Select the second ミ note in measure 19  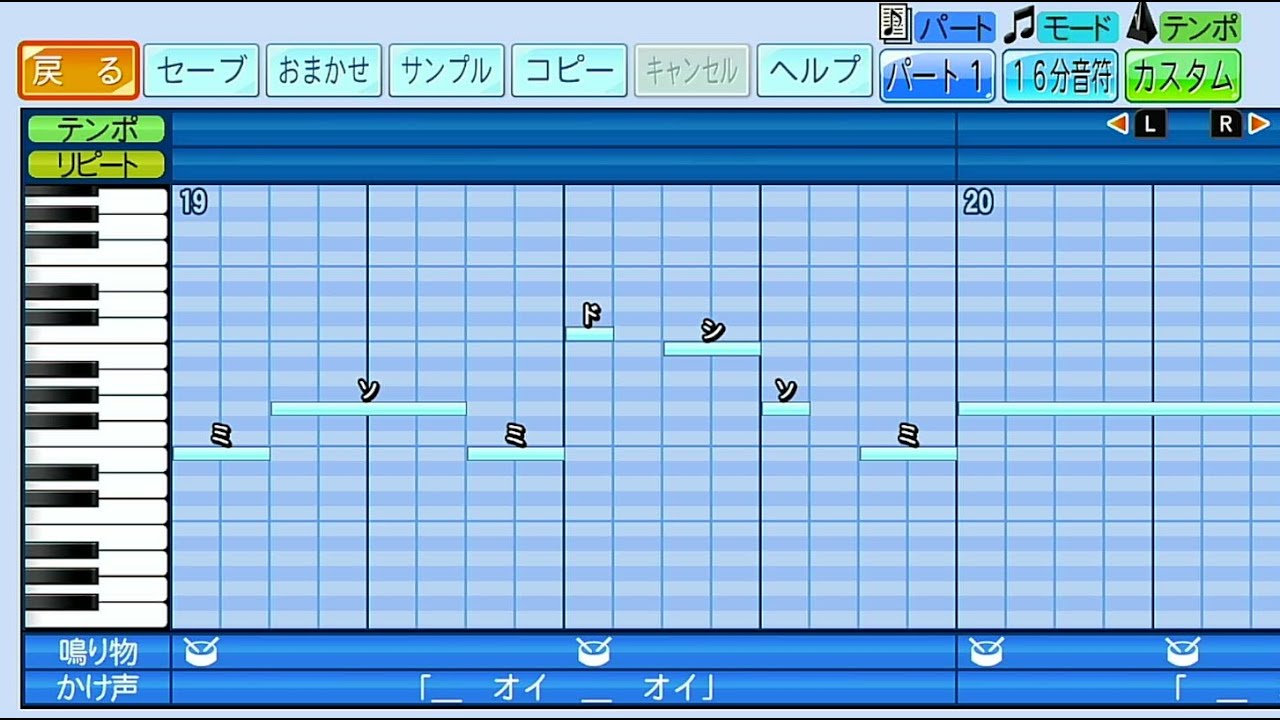click(515, 454)
